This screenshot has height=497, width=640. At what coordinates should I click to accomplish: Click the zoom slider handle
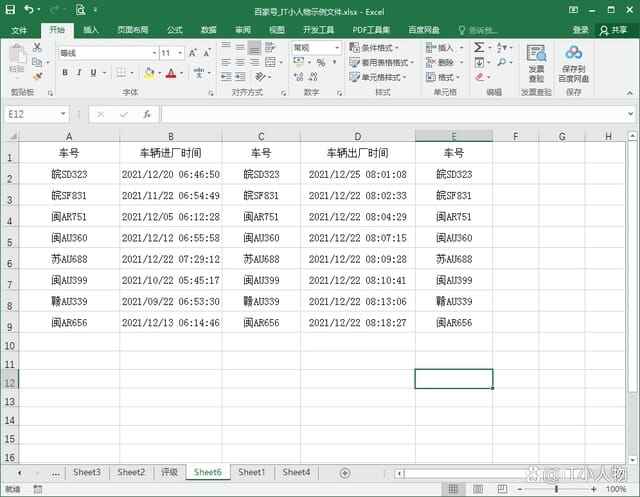point(556,488)
